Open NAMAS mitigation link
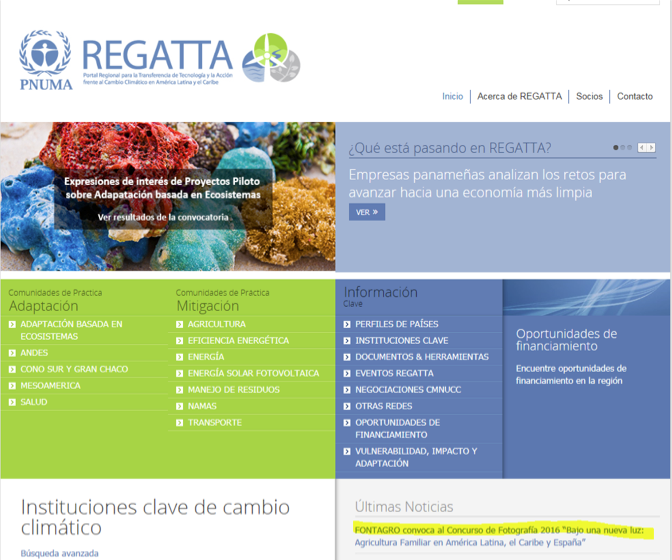The image size is (672, 560). click(x=202, y=406)
